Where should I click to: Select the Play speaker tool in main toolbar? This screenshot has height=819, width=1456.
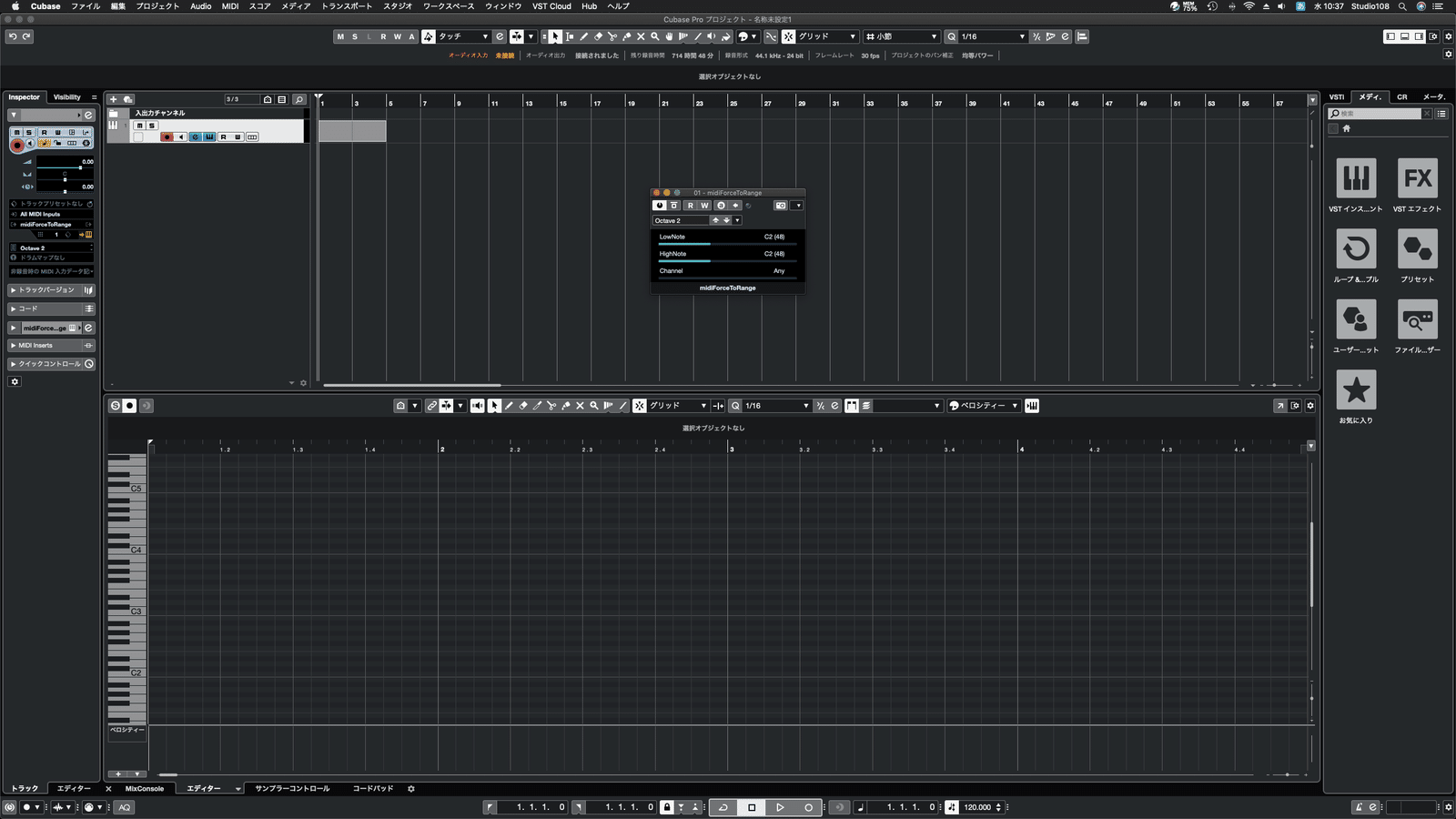pyautogui.click(x=712, y=36)
